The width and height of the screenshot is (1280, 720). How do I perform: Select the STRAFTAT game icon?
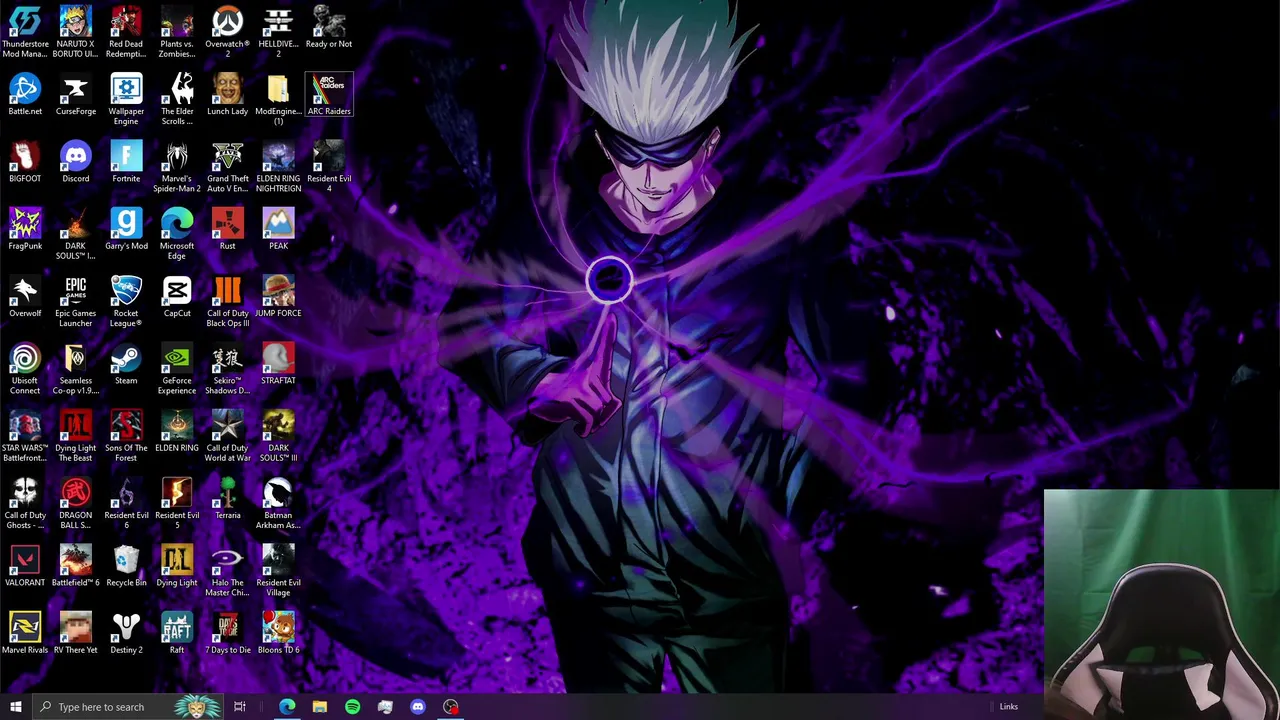278,364
